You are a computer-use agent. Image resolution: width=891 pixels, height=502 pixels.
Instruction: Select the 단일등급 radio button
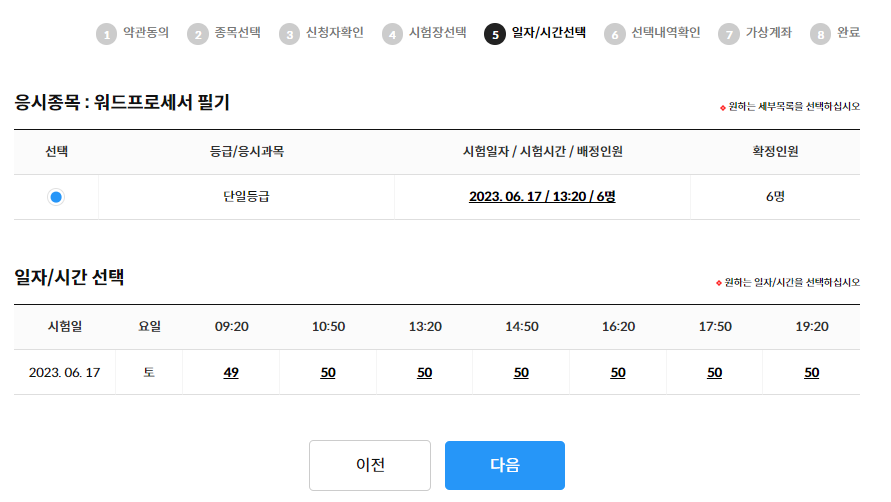pyautogui.click(x=56, y=197)
